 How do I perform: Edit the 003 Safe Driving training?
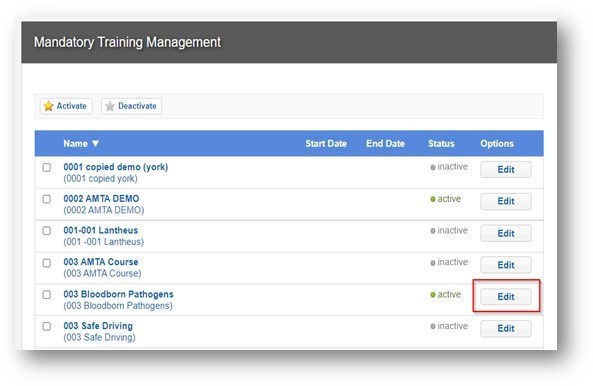[x=506, y=329]
